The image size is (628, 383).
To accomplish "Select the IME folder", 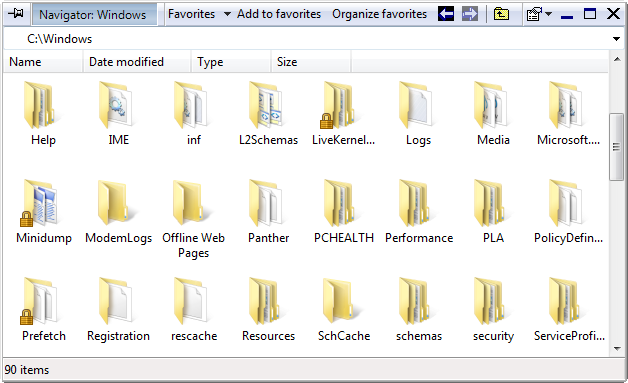I will (x=119, y=114).
